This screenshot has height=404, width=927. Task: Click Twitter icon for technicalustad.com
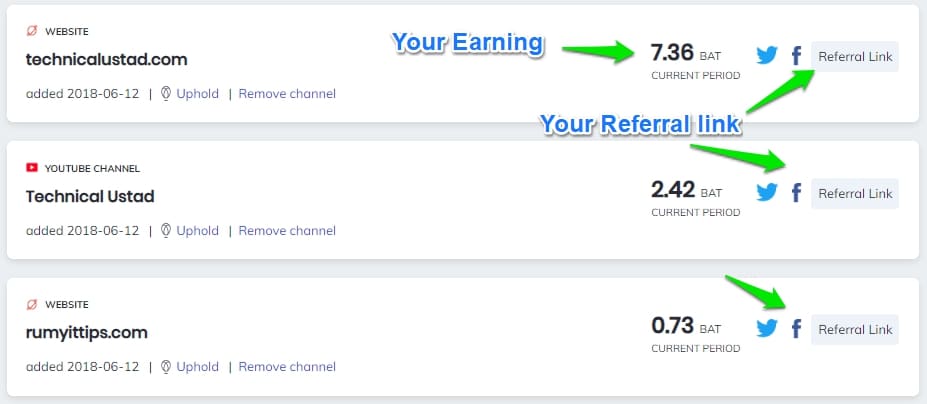pyautogui.click(x=767, y=56)
